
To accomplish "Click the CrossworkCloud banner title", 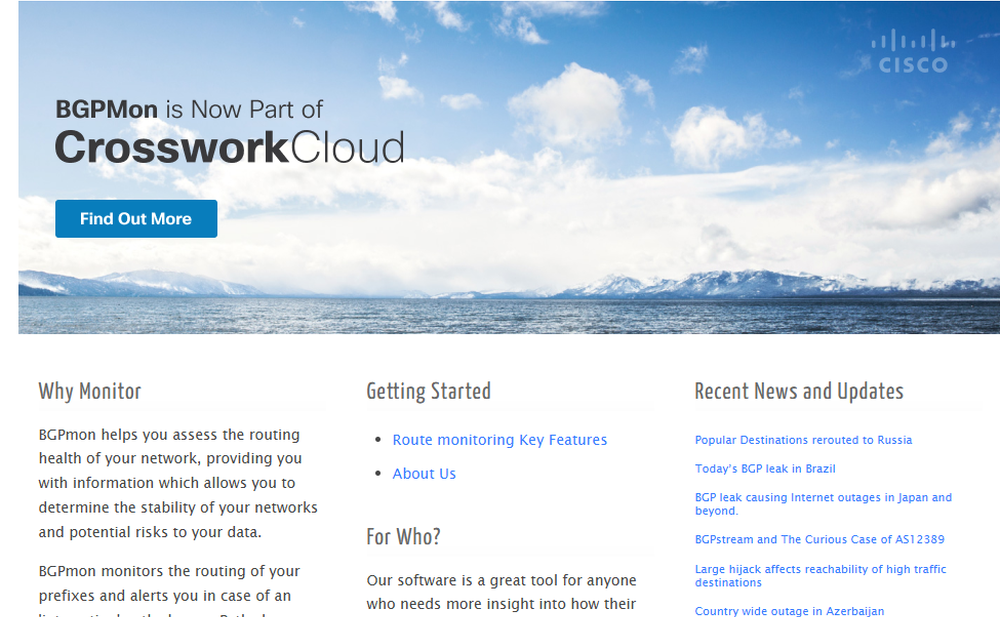I will tap(230, 147).
